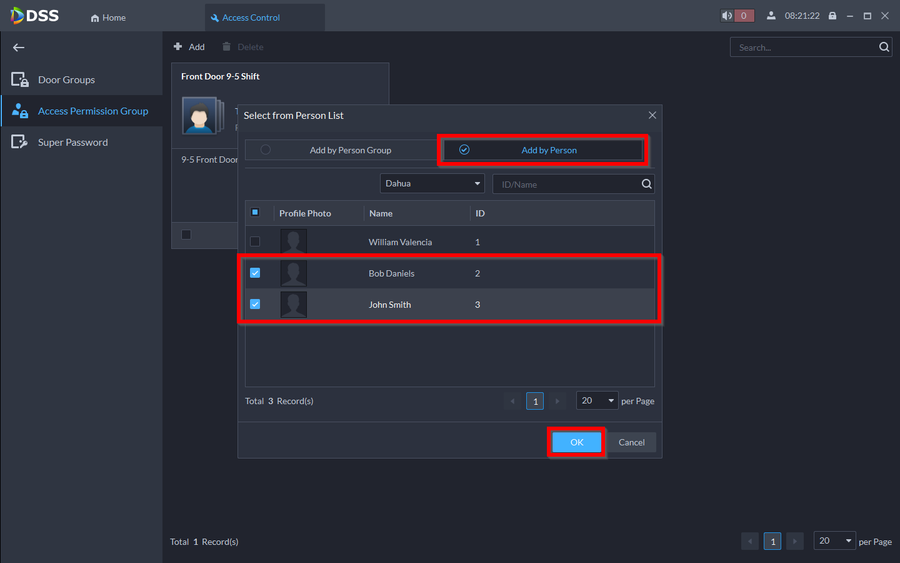The width and height of the screenshot is (900, 563).
Task: Select Add by Person Group option
Action: point(341,150)
